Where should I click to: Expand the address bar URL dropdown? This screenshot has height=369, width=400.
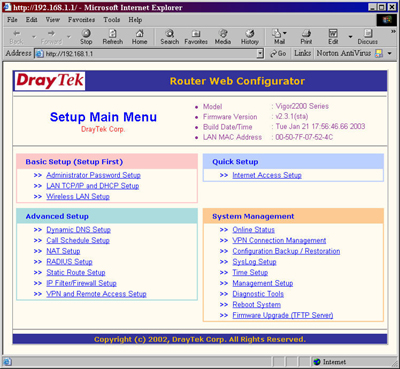(x=260, y=54)
